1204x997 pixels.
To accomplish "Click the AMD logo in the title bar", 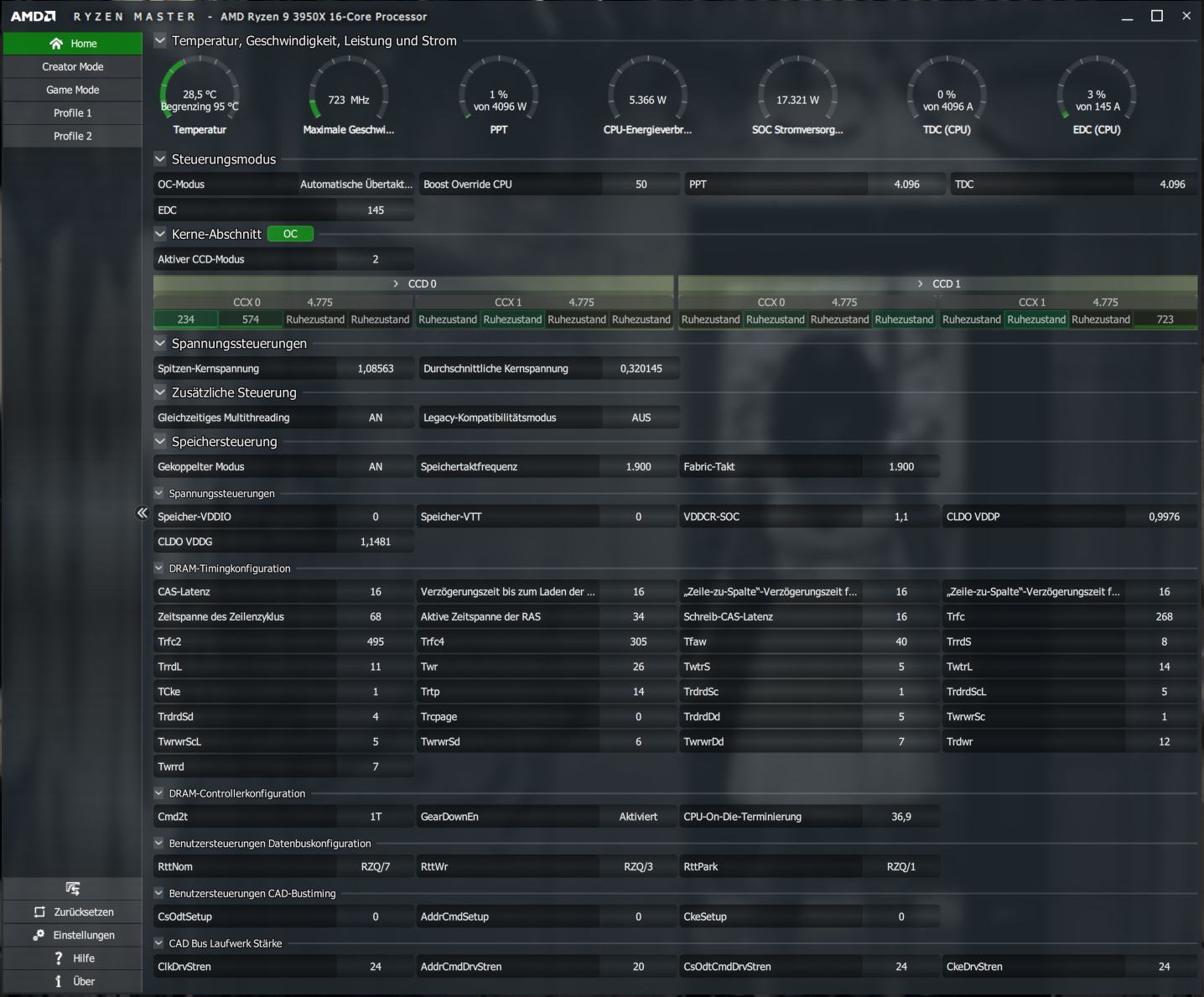I will pyautogui.click(x=34, y=16).
